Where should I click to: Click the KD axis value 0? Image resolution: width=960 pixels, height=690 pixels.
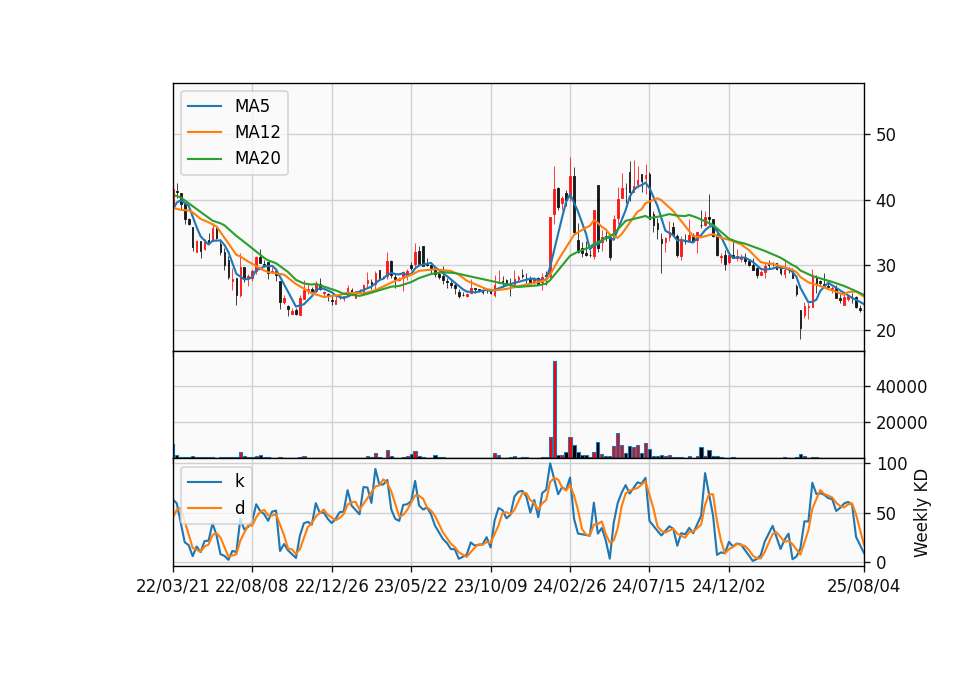[x=881, y=563]
